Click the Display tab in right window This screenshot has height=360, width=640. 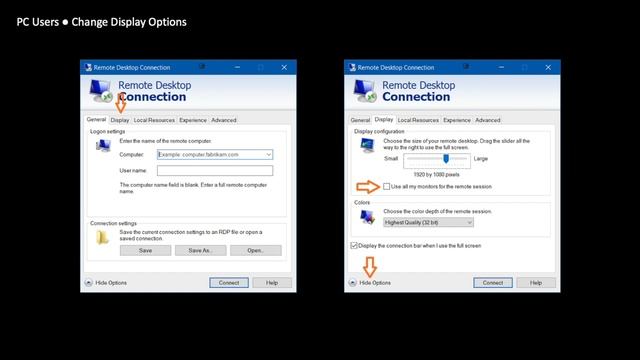(x=384, y=120)
